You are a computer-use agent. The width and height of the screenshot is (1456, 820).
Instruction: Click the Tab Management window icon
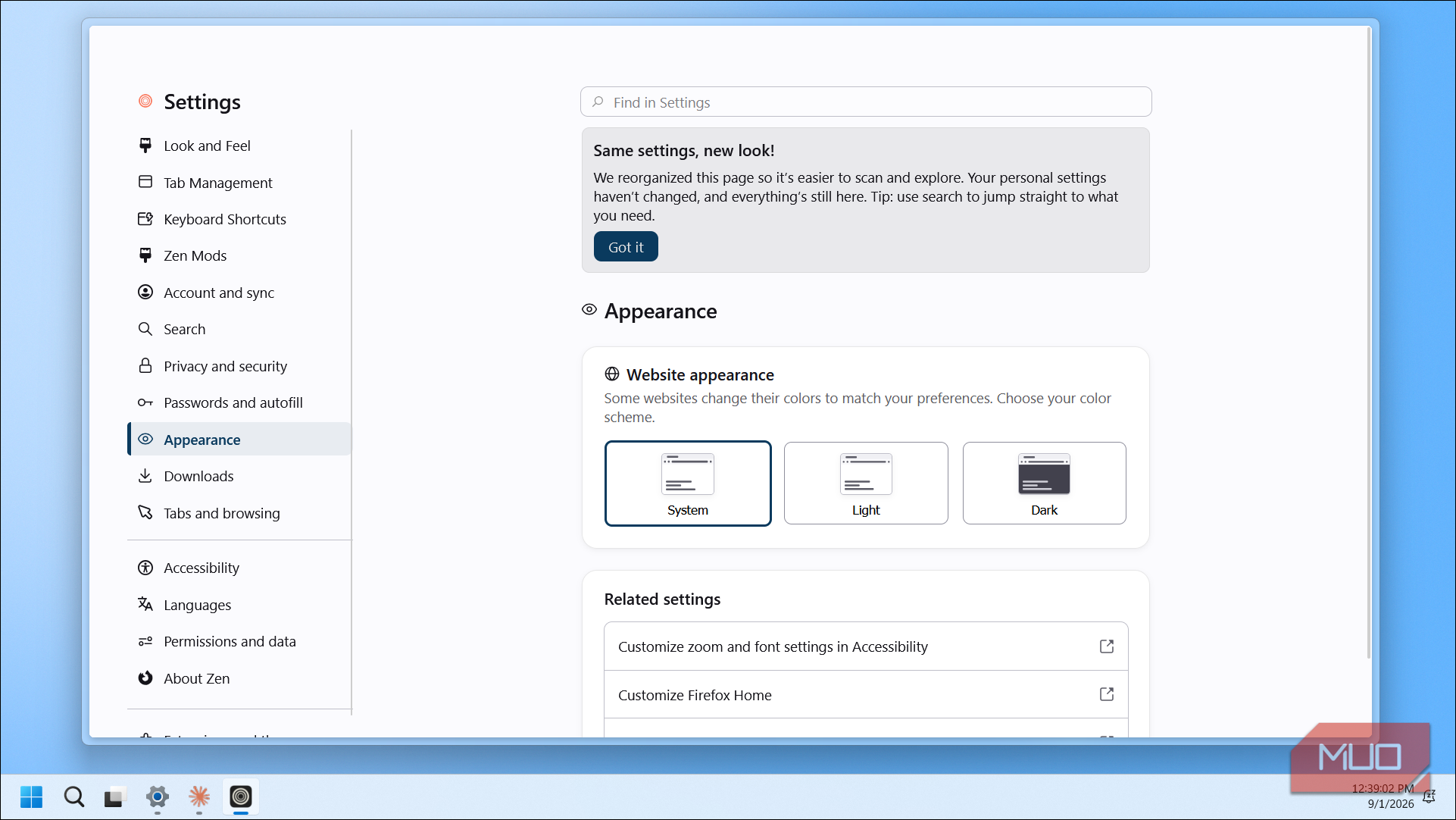[x=145, y=182]
